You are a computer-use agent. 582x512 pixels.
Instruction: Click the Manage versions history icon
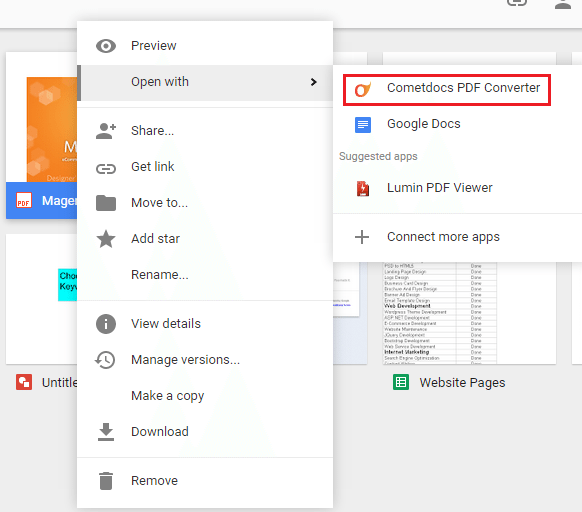coord(105,360)
